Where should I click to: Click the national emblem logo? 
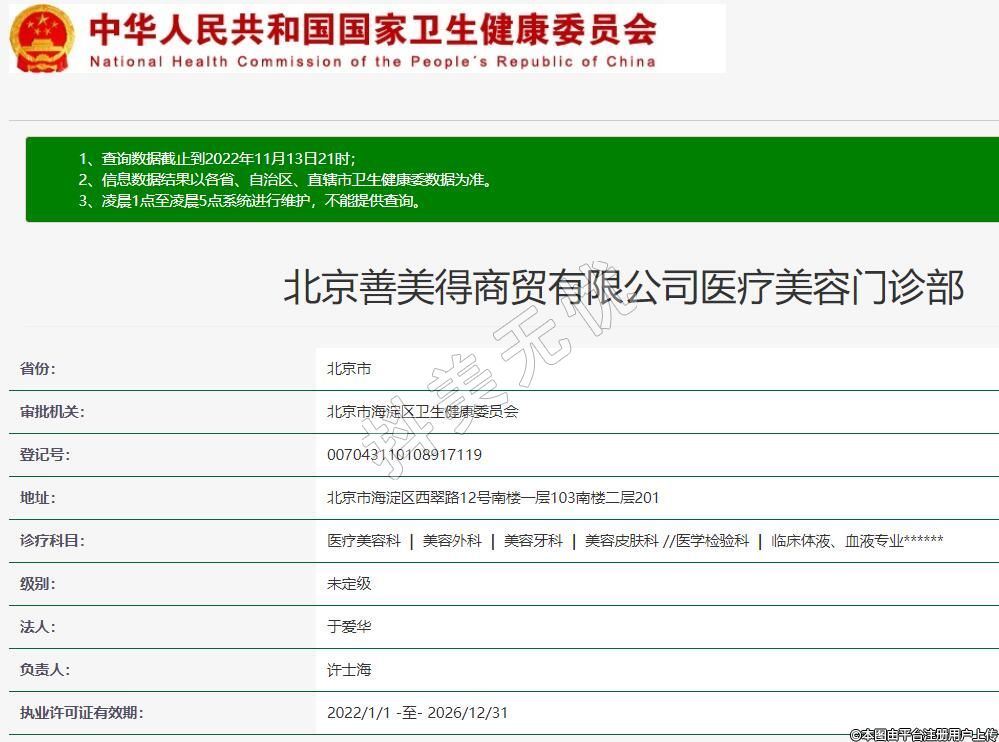point(42,37)
